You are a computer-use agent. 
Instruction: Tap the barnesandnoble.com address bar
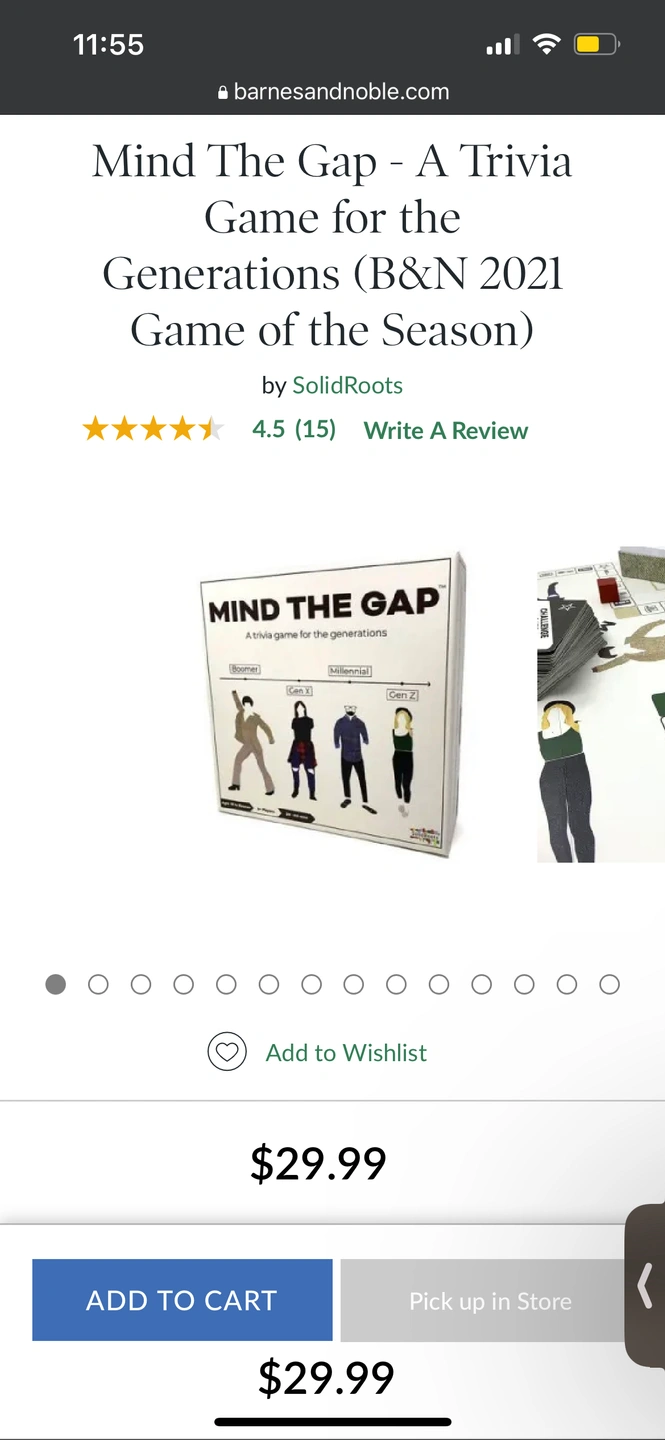click(333, 92)
